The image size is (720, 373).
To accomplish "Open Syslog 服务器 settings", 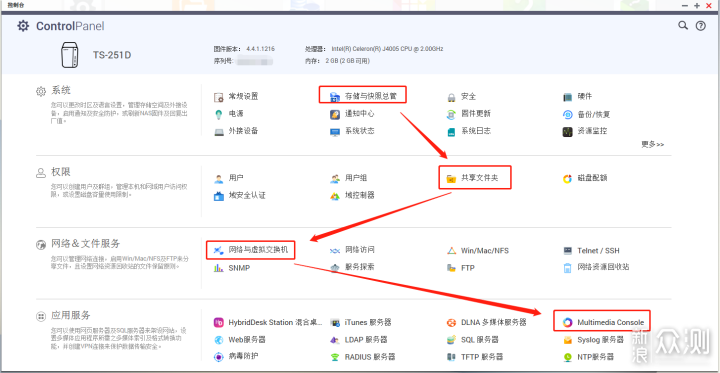I will point(593,340).
